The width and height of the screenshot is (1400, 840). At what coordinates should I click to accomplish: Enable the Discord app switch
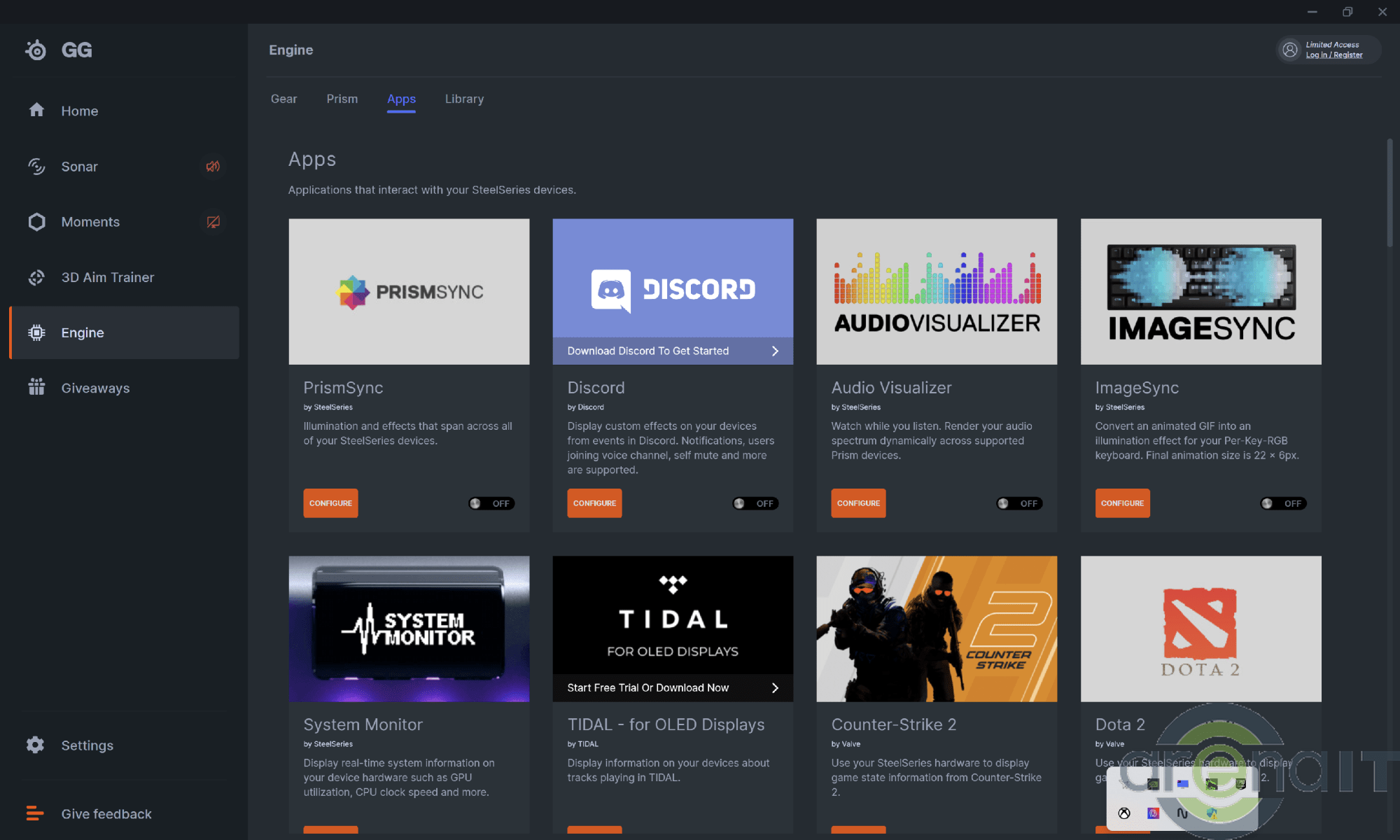755,503
